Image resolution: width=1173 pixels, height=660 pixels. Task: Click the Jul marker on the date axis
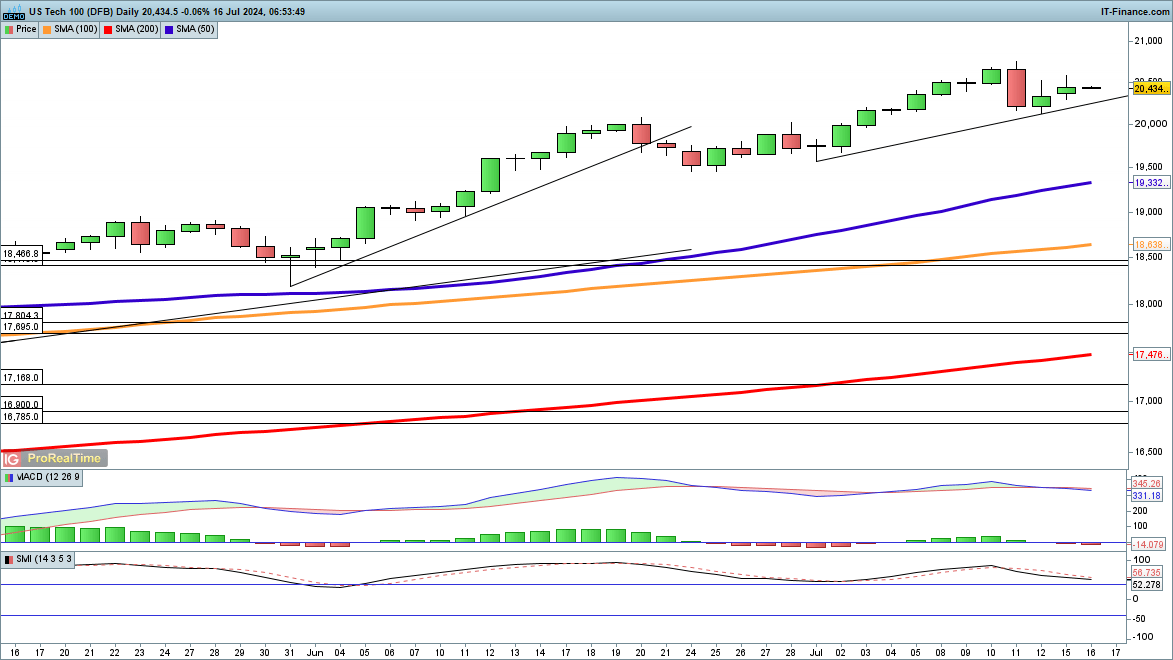coord(816,650)
